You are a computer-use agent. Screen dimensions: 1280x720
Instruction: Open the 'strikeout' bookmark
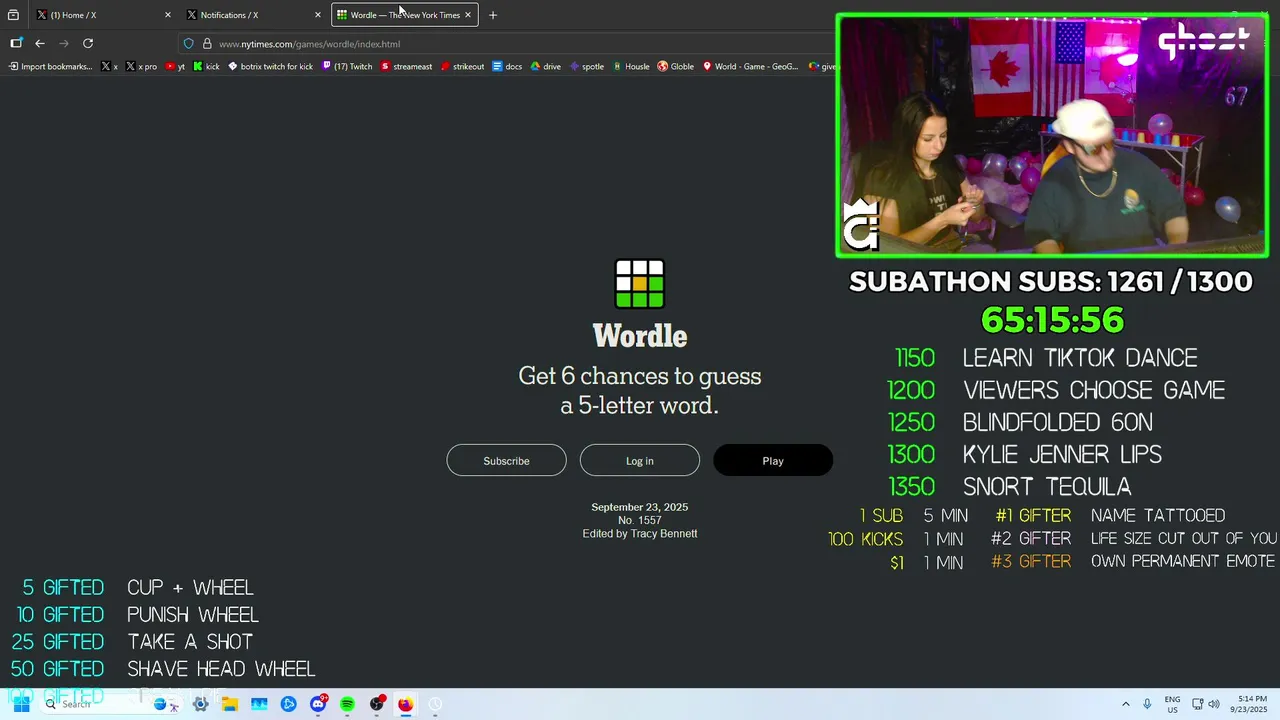(x=462, y=67)
